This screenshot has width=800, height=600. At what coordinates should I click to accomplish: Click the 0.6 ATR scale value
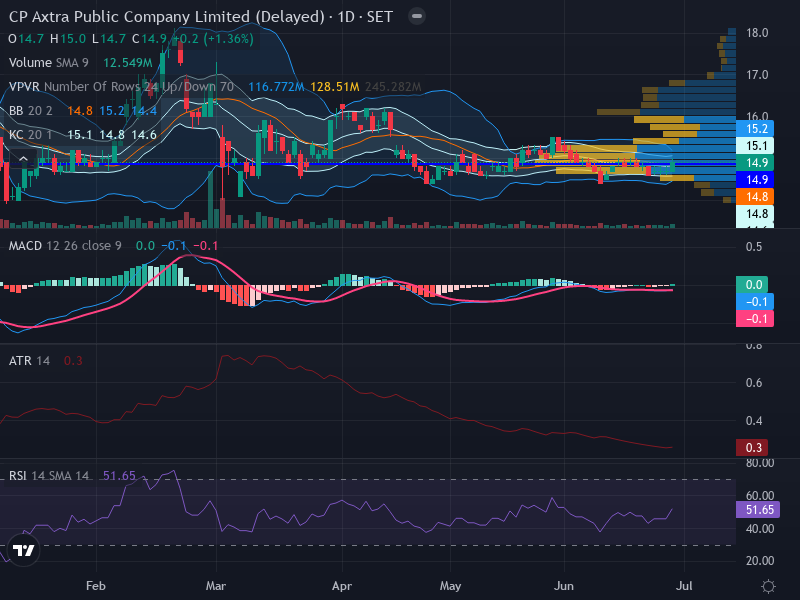(754, 383)
